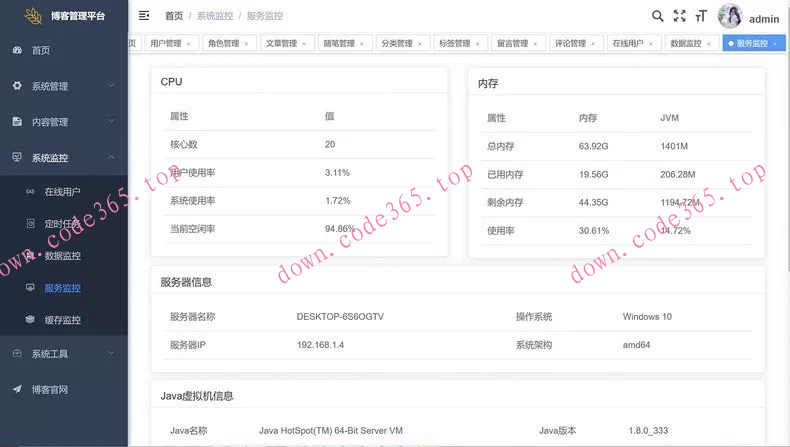
Task: Click the 在线用户 sidebar icon
Action: click(x=30, y=191)
